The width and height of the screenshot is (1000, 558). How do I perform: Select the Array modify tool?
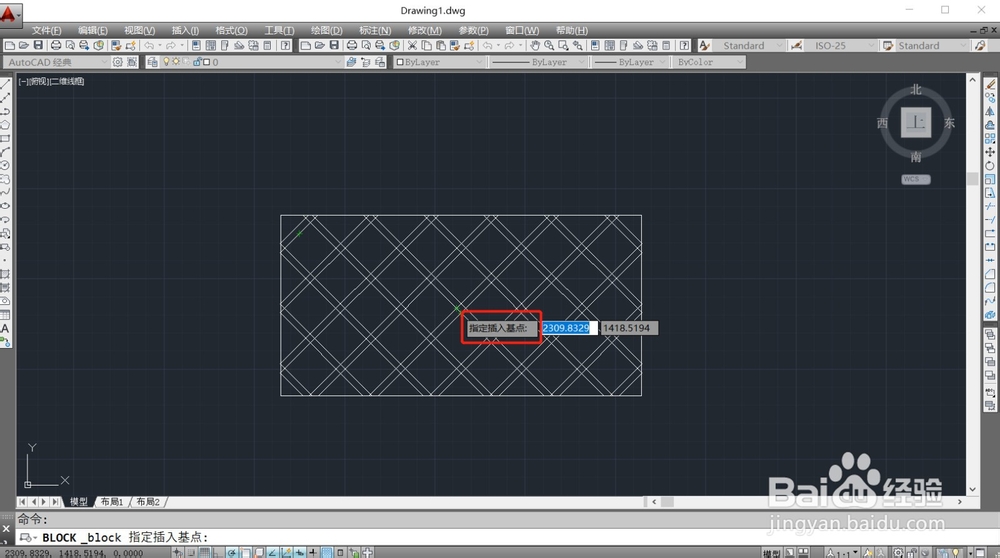point(990,138)
